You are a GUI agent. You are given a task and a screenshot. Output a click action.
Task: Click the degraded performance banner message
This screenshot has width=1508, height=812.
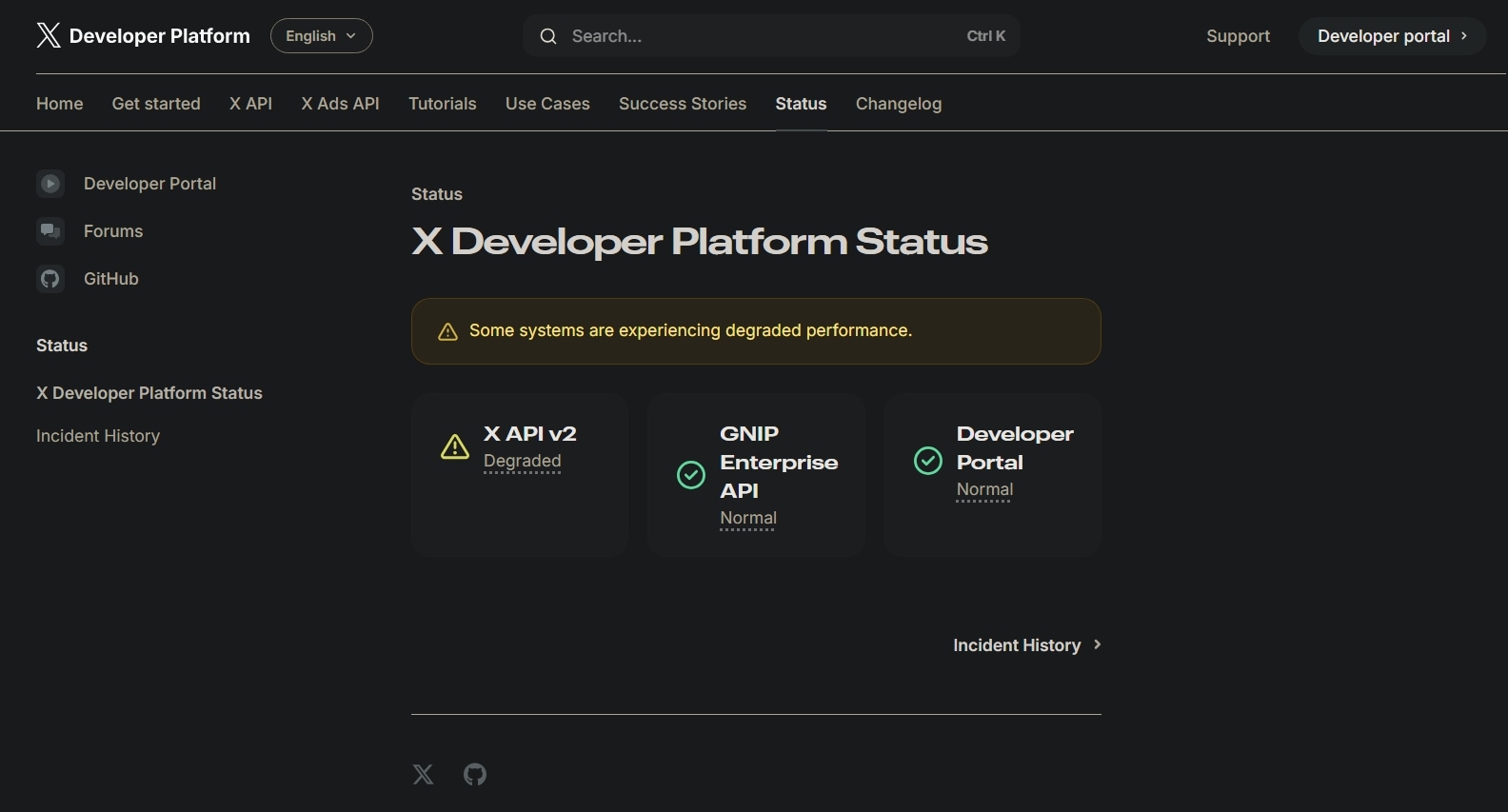690,330
